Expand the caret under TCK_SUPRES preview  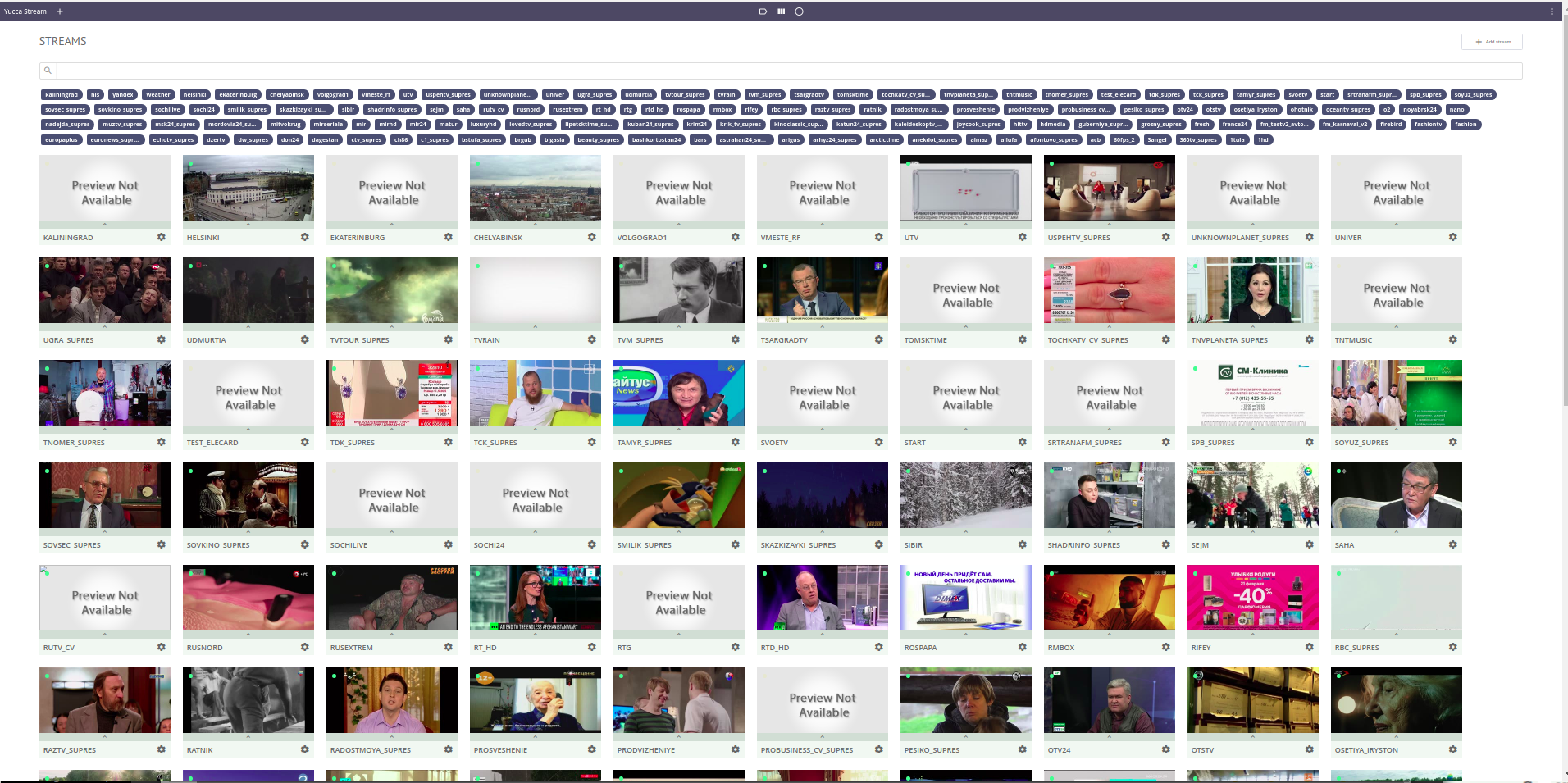pyautogui.click(x=536, y=429)
